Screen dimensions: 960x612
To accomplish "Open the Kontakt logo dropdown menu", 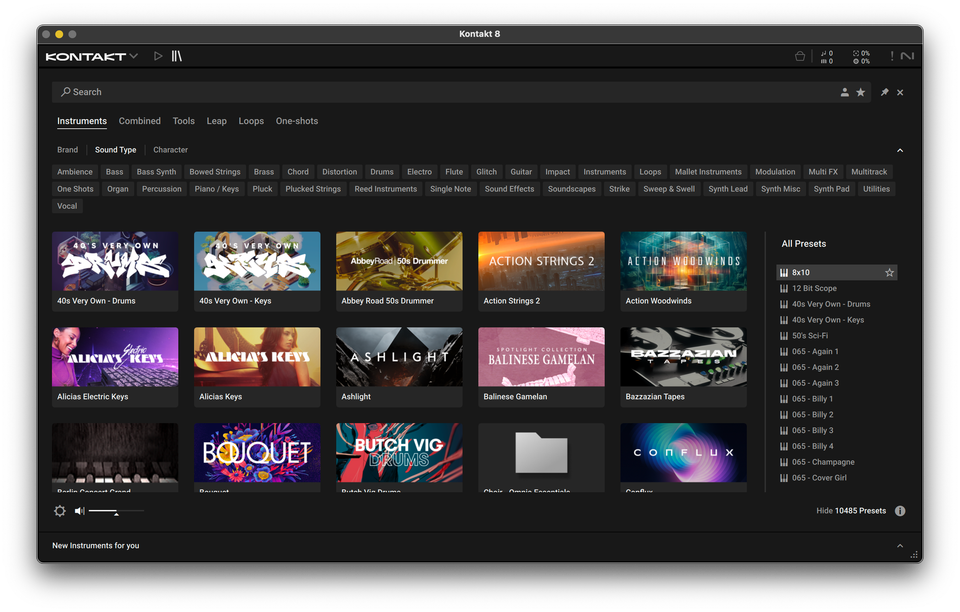I will click(91, 56).
